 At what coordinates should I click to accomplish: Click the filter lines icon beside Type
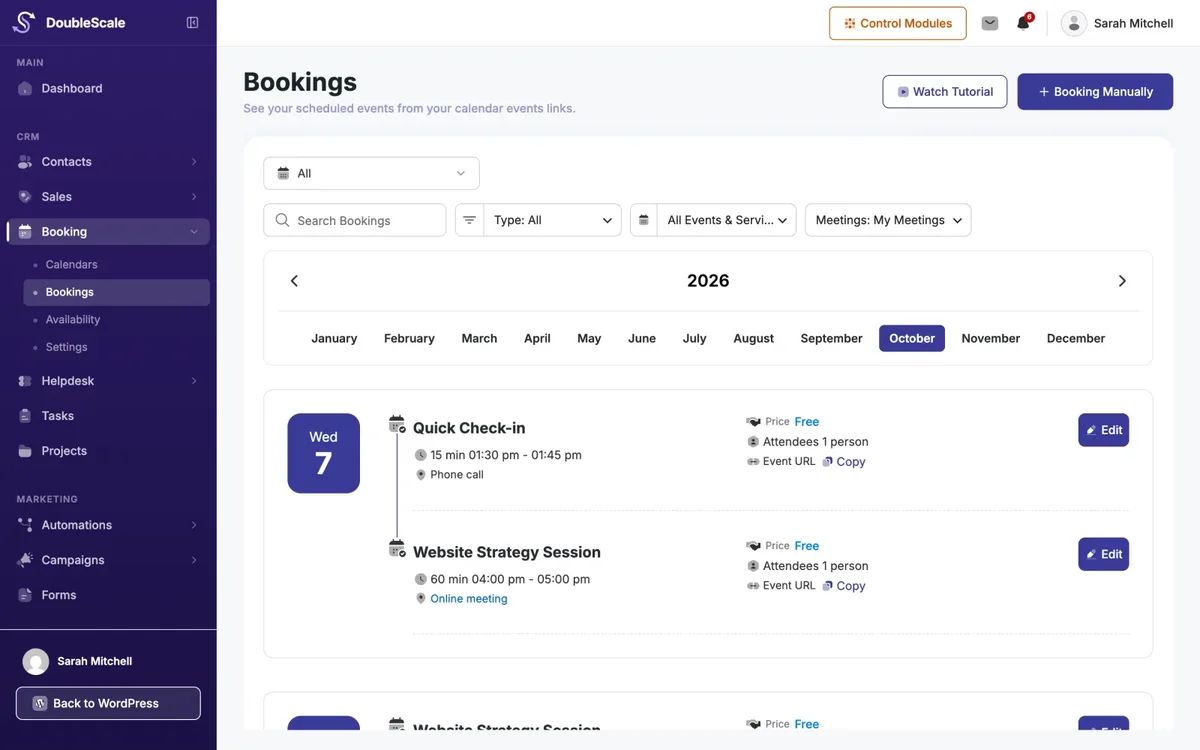469,220
